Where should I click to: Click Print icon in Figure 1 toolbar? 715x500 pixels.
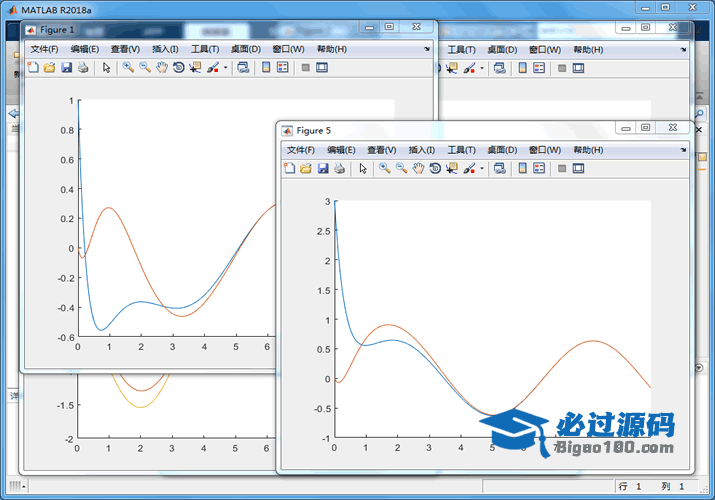(x=83, y=67)
